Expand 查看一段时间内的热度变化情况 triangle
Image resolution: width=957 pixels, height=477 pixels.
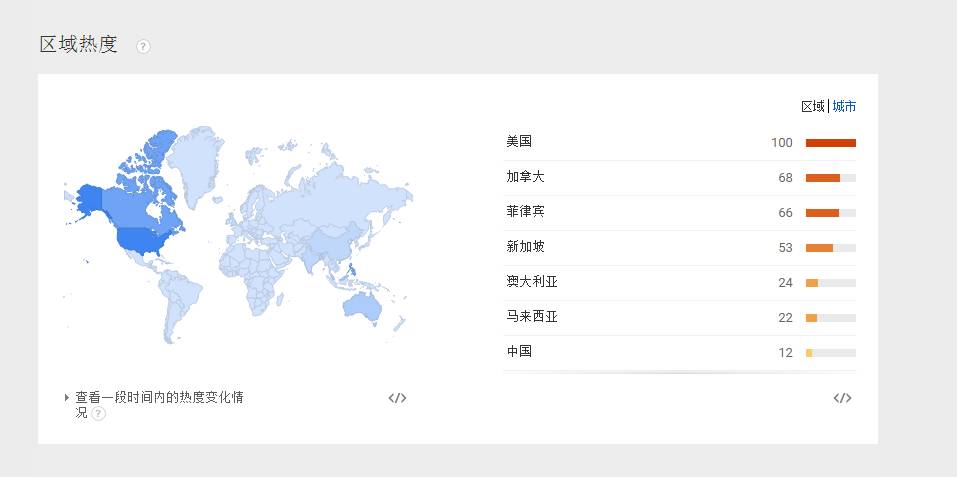coord(67,398)
